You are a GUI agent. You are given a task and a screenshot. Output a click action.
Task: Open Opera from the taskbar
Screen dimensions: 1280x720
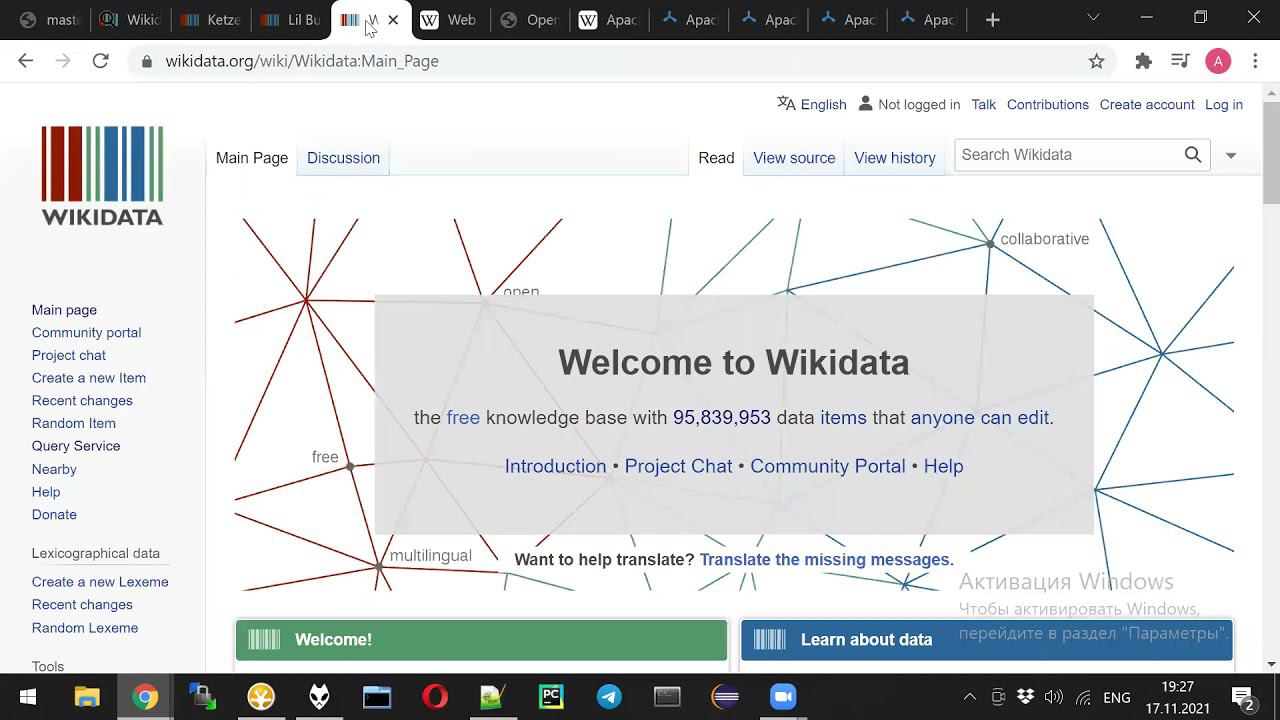pos(435,696)
